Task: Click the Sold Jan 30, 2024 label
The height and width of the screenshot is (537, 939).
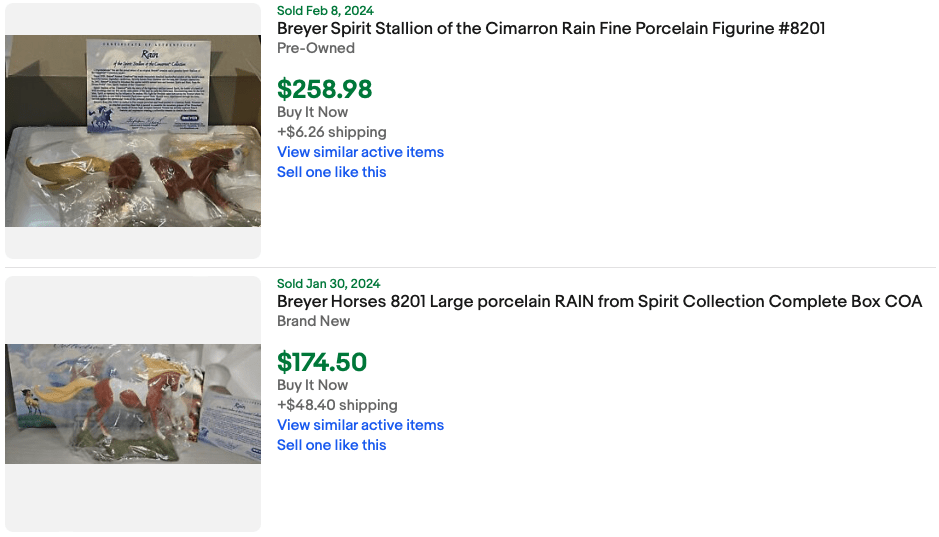Action: (x=328, y=284)
